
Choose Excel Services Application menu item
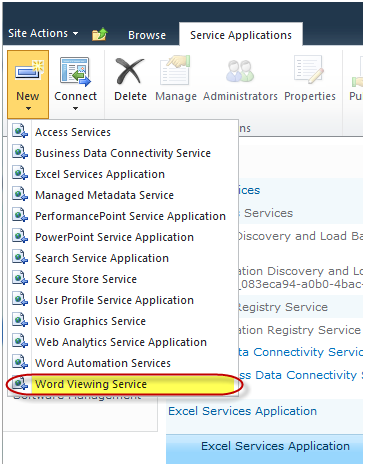coord(123,174)
